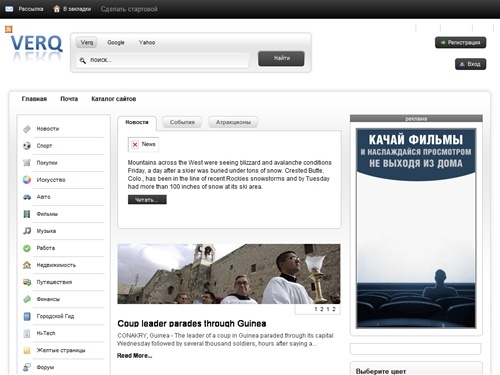The height and width of the screenshot is (375, 500).
Task: Click the Качай фильмы advertisement banner
Action: pyautogui.click(x=416, y=228)
